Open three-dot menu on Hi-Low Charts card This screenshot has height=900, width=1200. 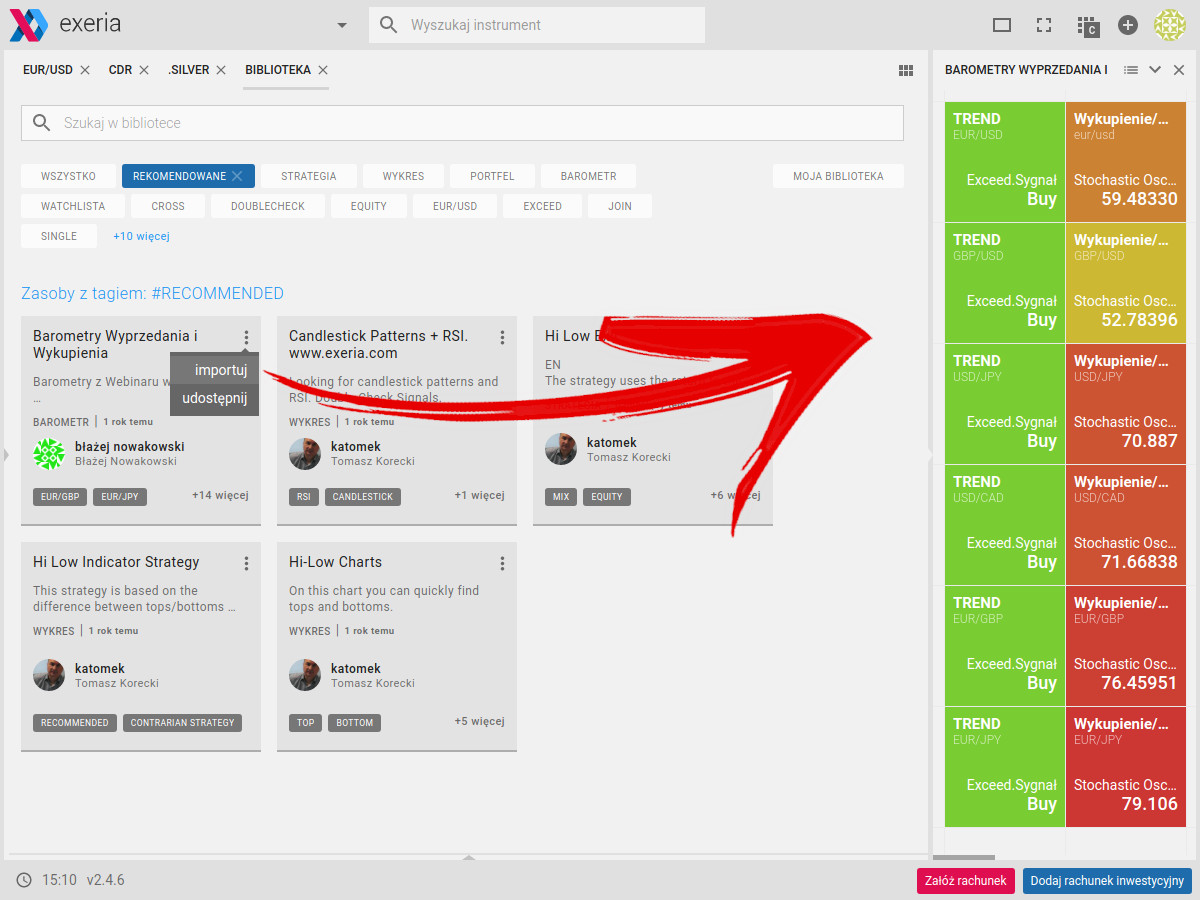pos(502,564)
